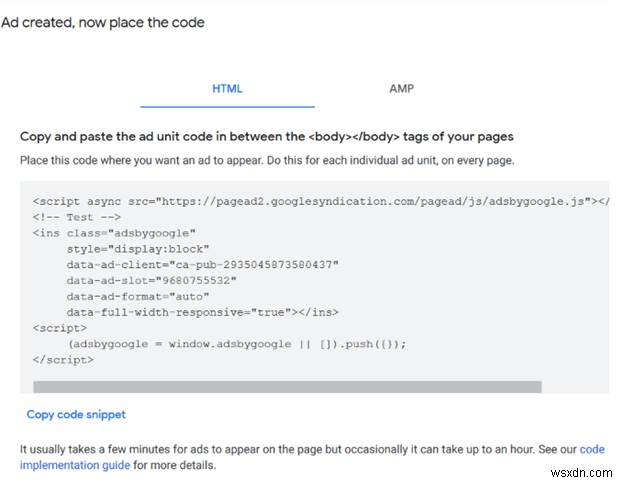Click the data-ad-slot="9680755532" line
This screenshot has width=624, height=483.
pyautogui.click(x=151, y=280)
